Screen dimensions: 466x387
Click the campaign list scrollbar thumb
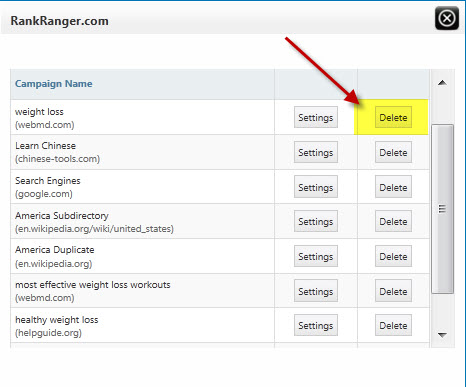(x=442, y=209)
